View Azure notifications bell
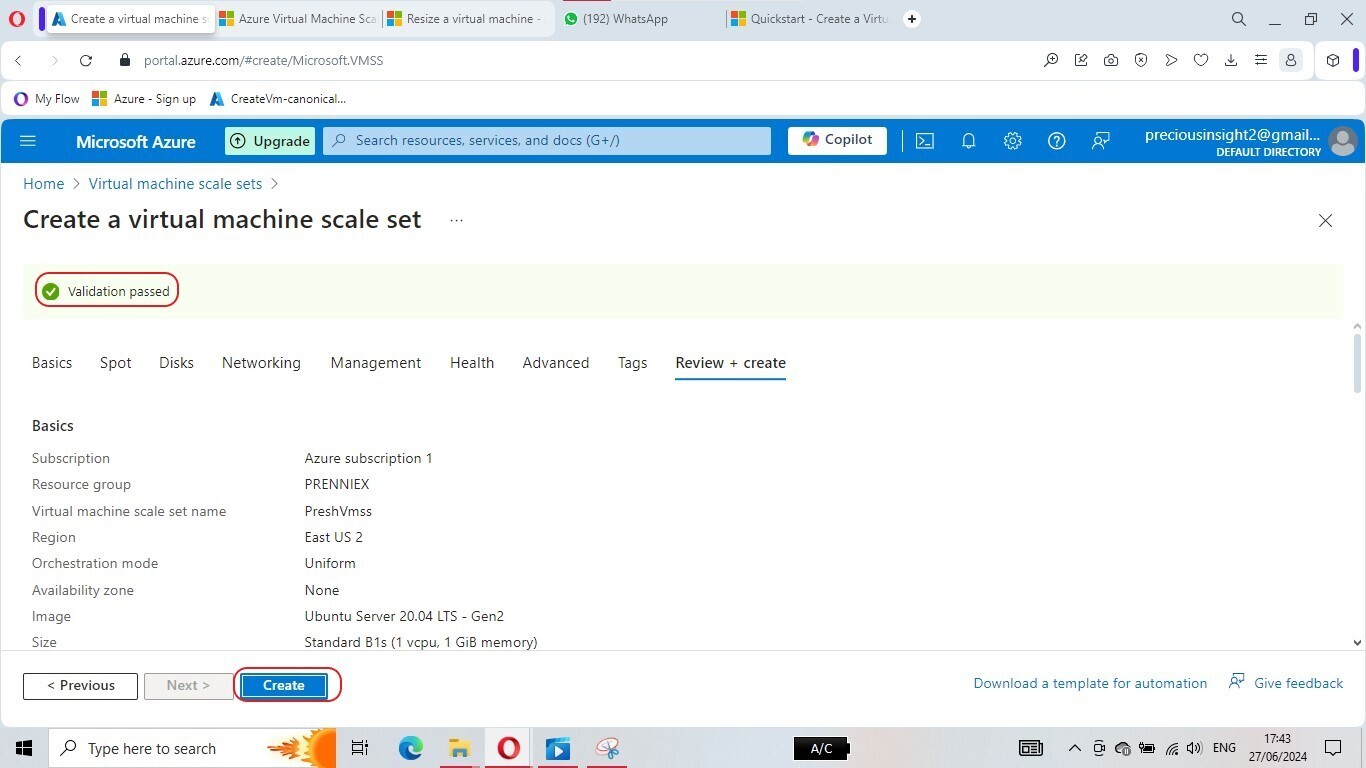 click(x=968, y=141)
